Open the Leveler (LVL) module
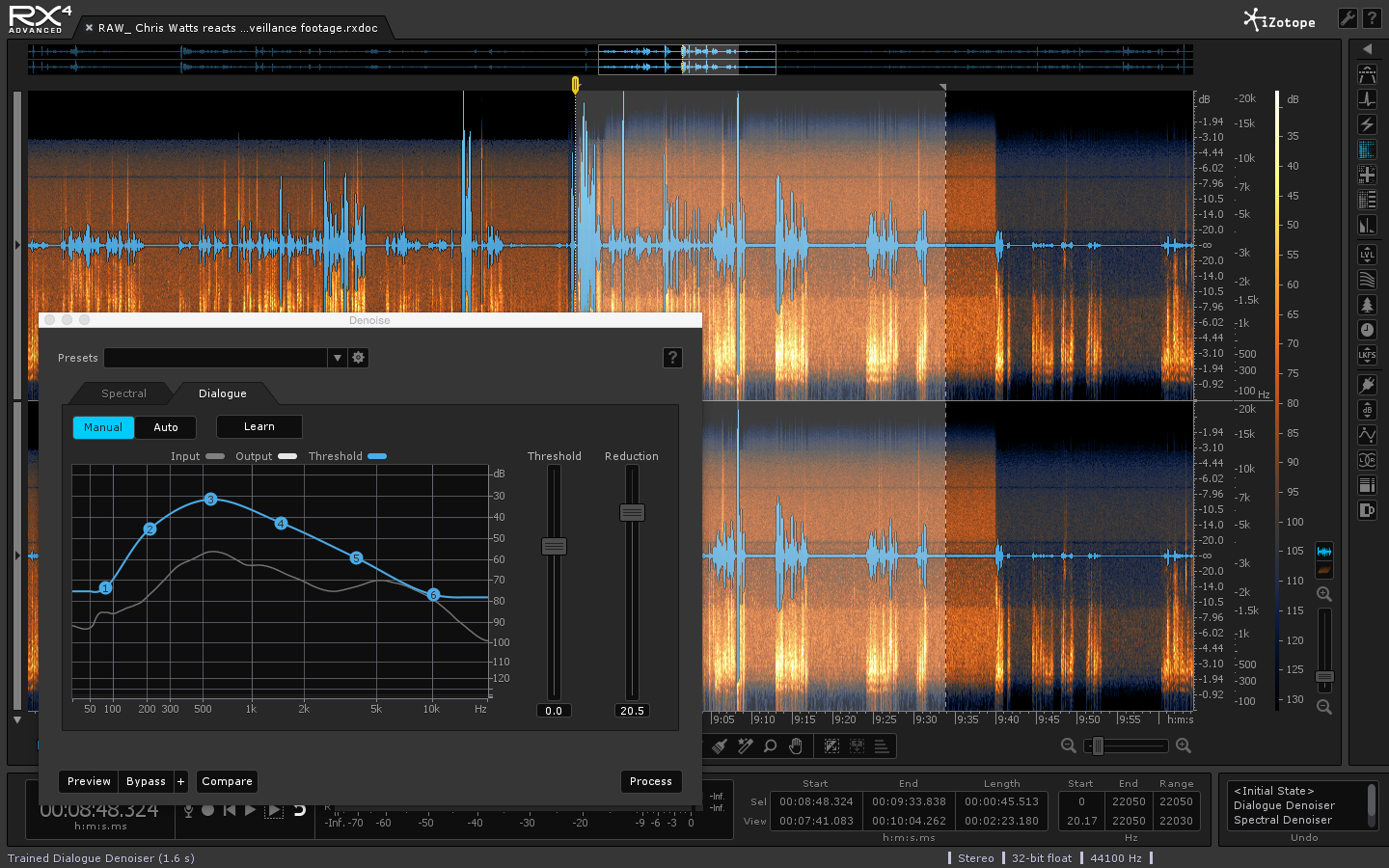 tap(1367, 255)
